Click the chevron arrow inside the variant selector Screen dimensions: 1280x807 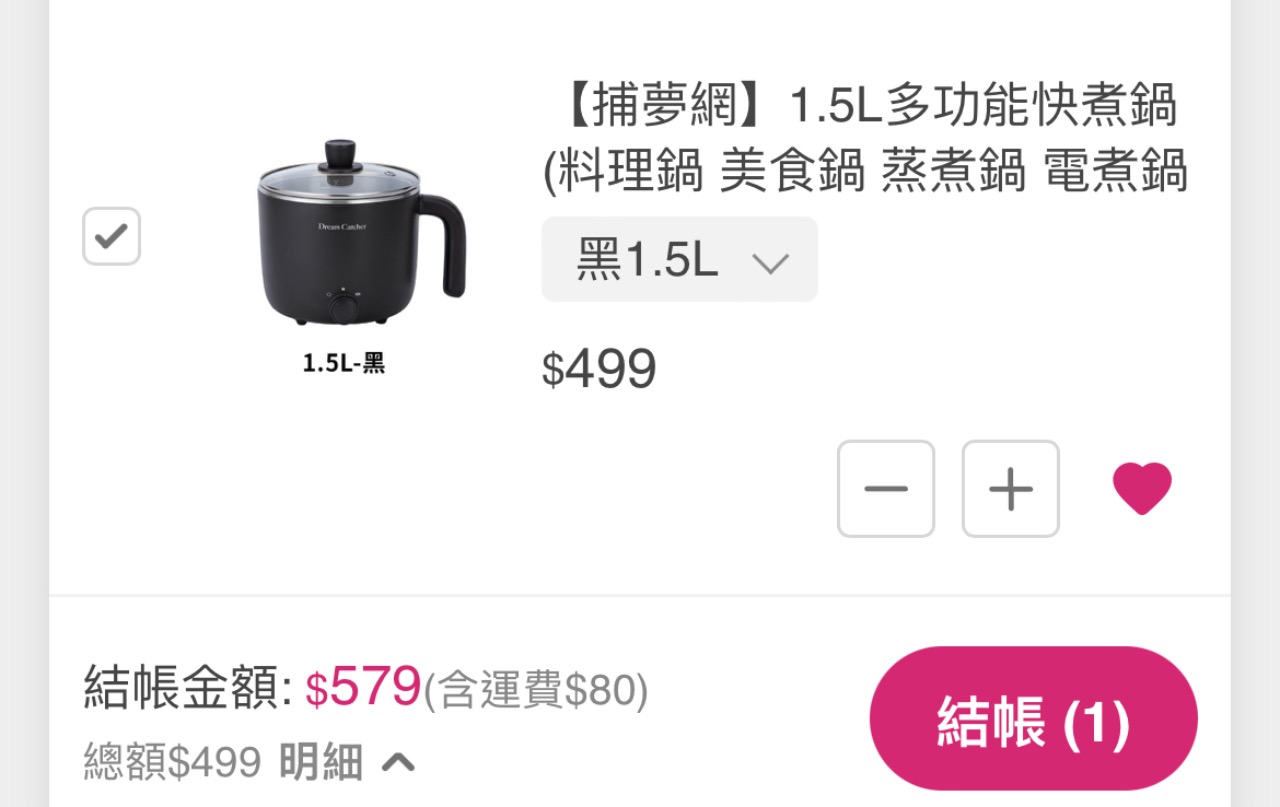click(770, 263)
